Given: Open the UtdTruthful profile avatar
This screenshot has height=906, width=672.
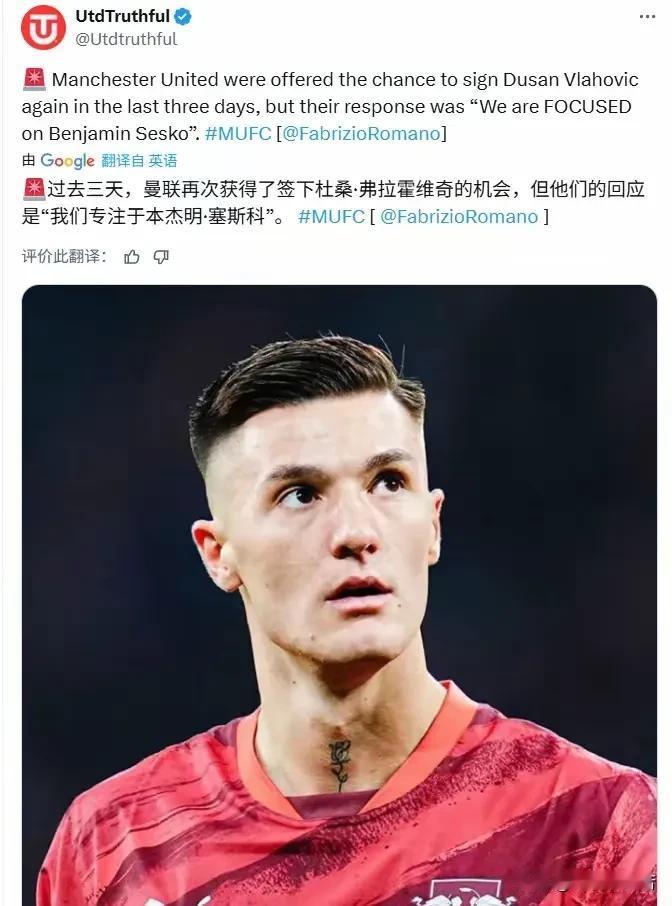Looking at the screenshot, I should click(x=43, y=27).
